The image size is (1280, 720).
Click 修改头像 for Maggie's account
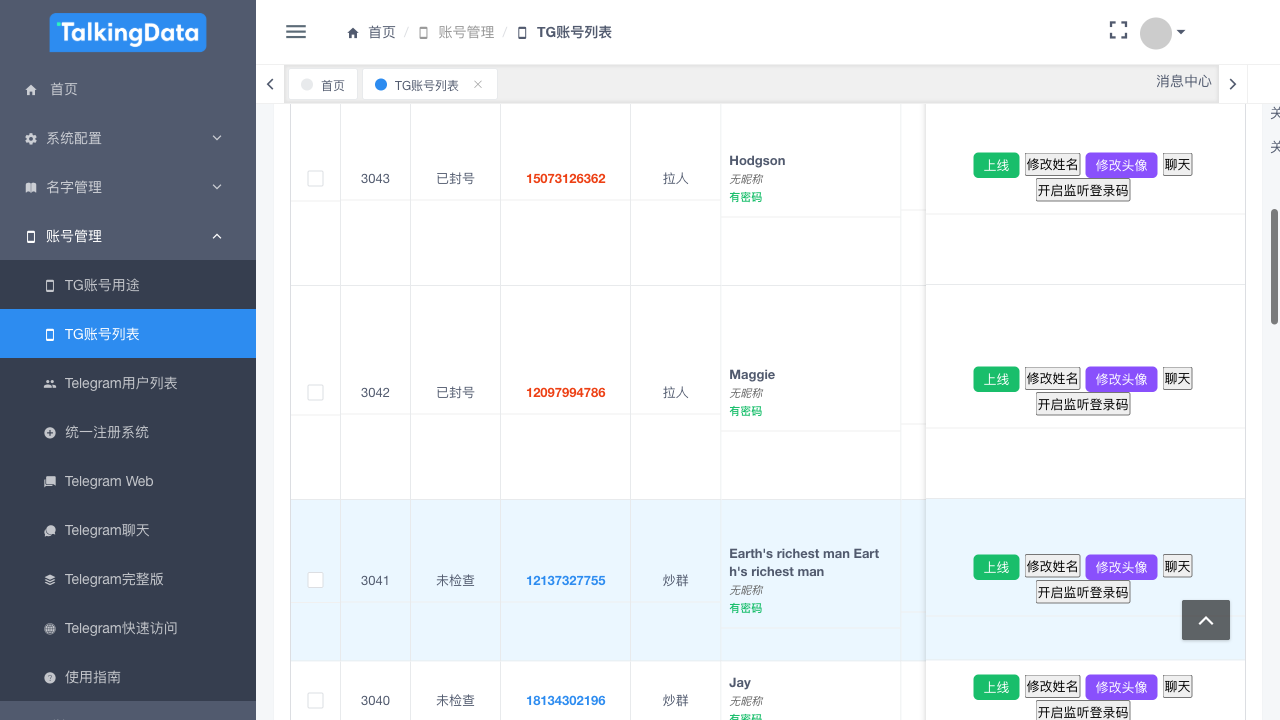tap(1121, 379)
